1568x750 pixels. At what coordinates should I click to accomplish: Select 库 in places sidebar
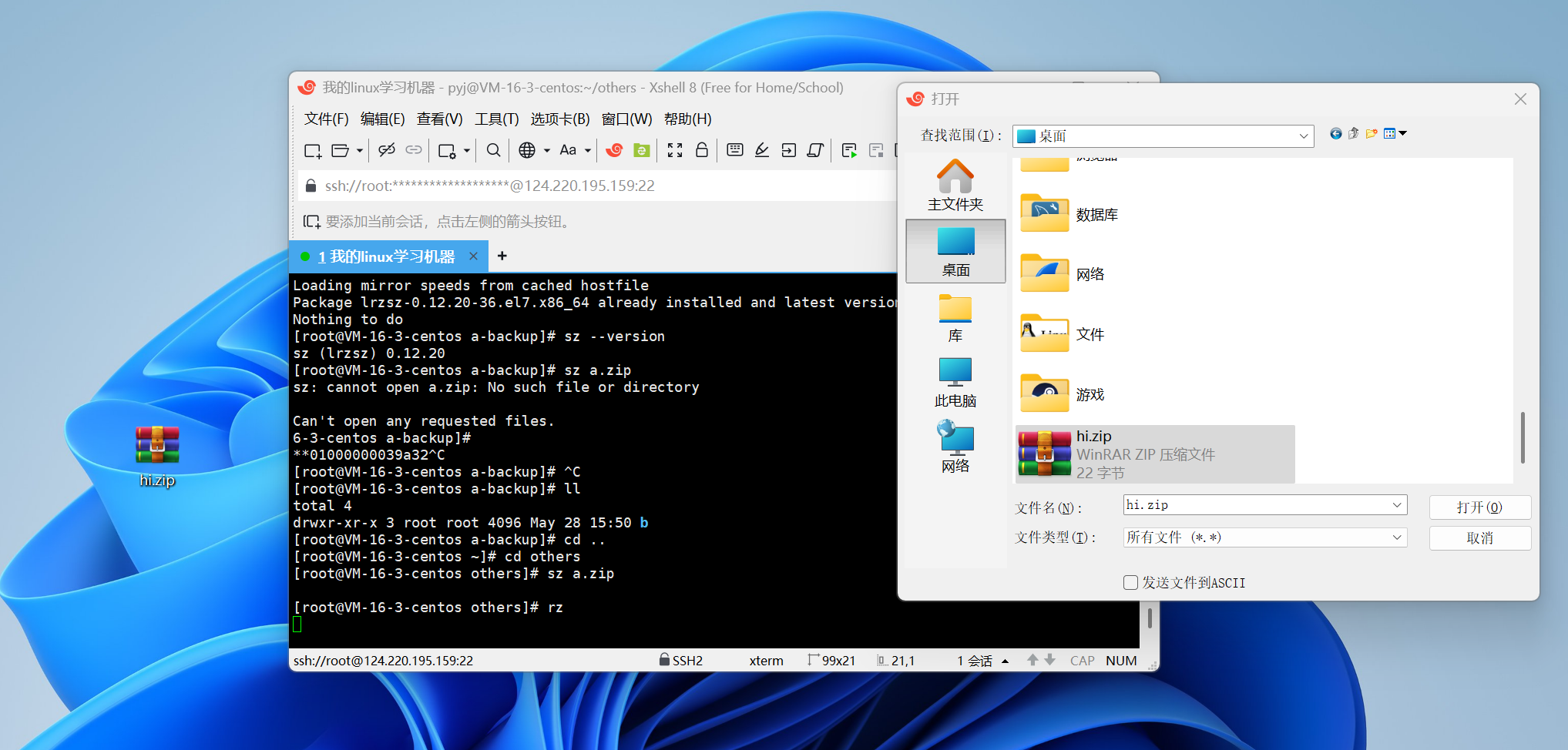click(x=955, y=318)
